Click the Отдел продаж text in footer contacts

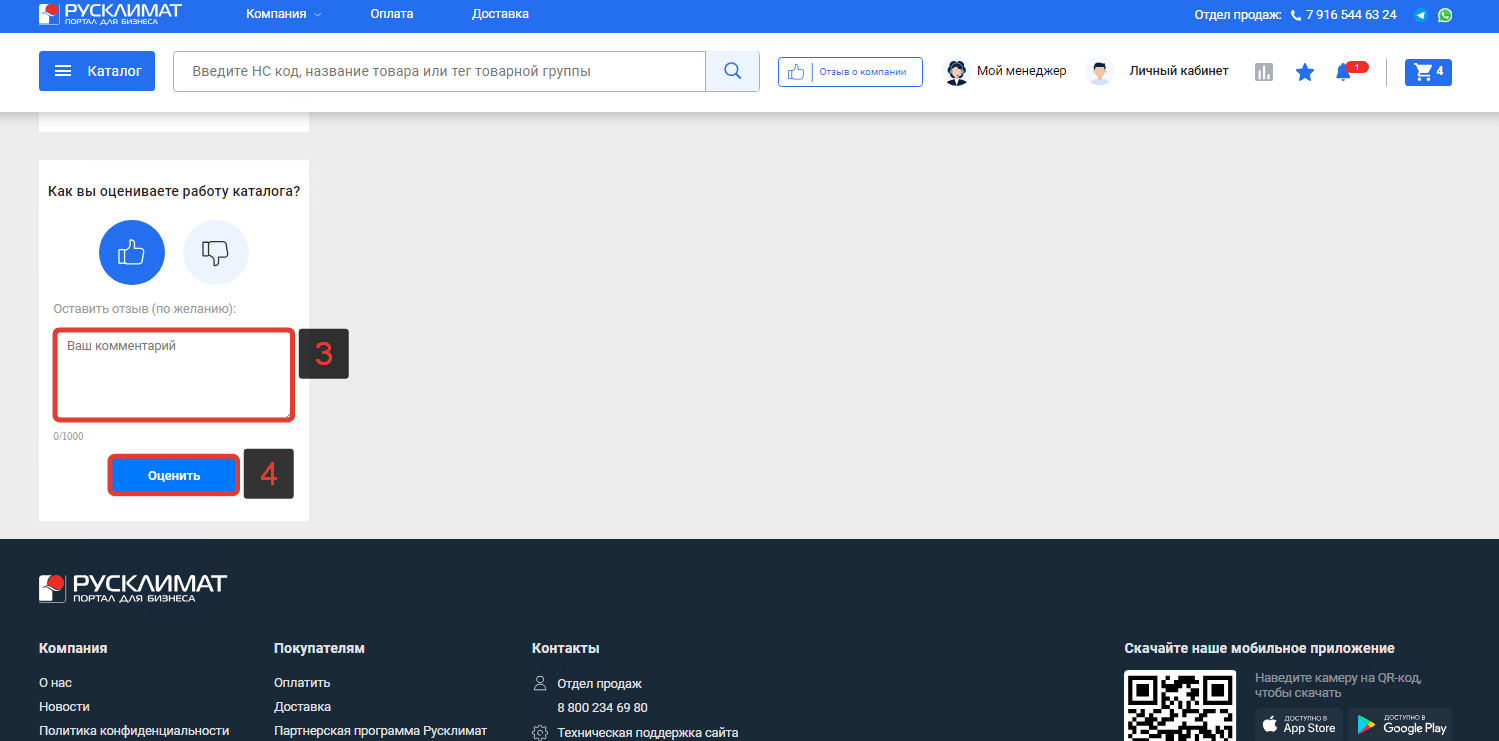(x=600, y=684)
